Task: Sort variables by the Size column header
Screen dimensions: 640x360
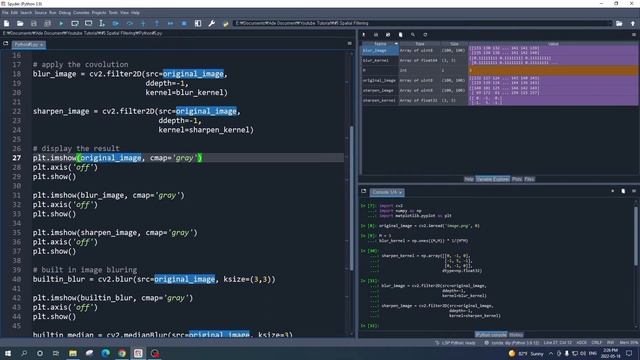Action: pyautogui.click(x=454, y=44)
